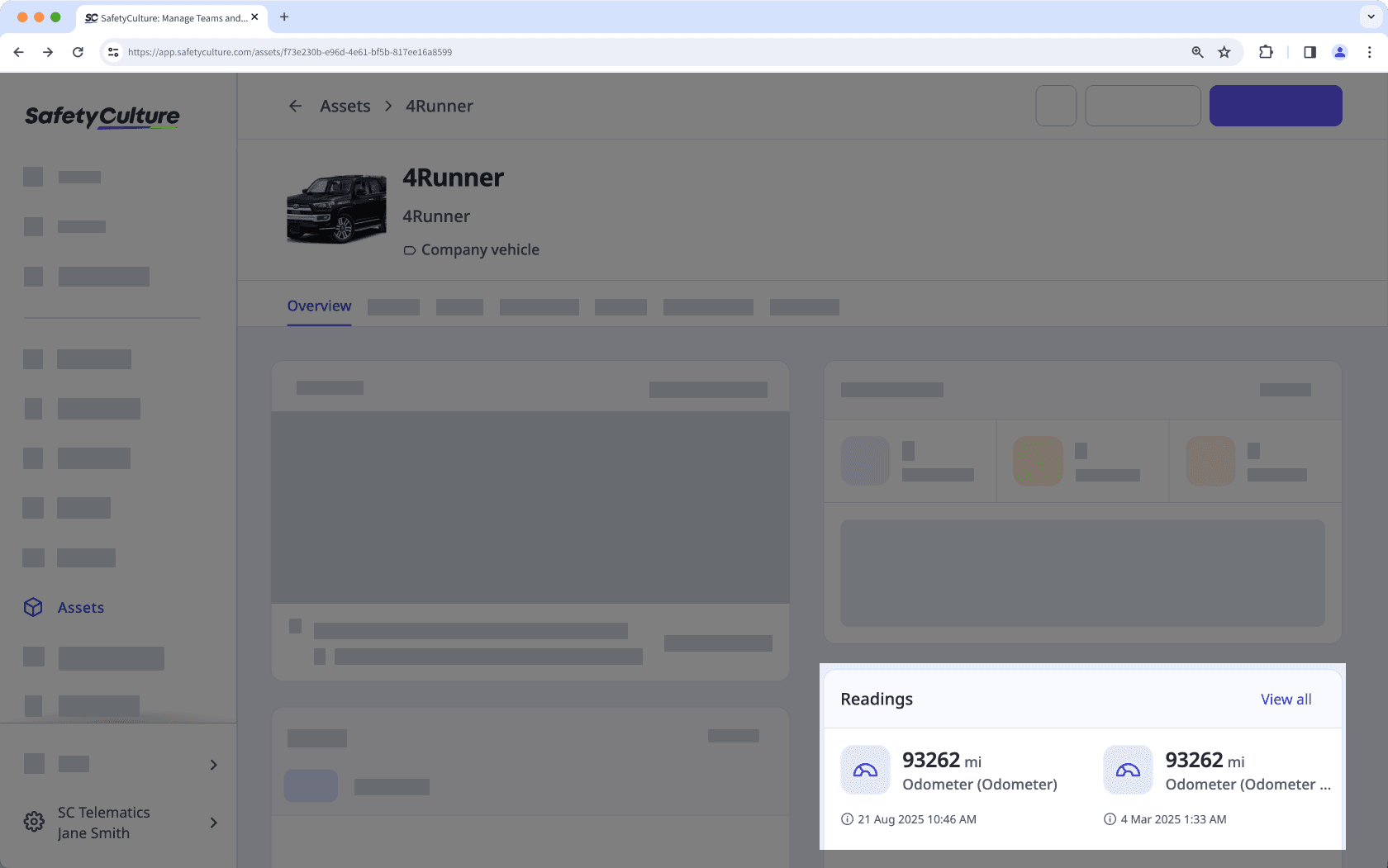The height and width of the screenshot is (868, 1388).
Task: Toggle the browser side panel
Action: [1310, 52]
